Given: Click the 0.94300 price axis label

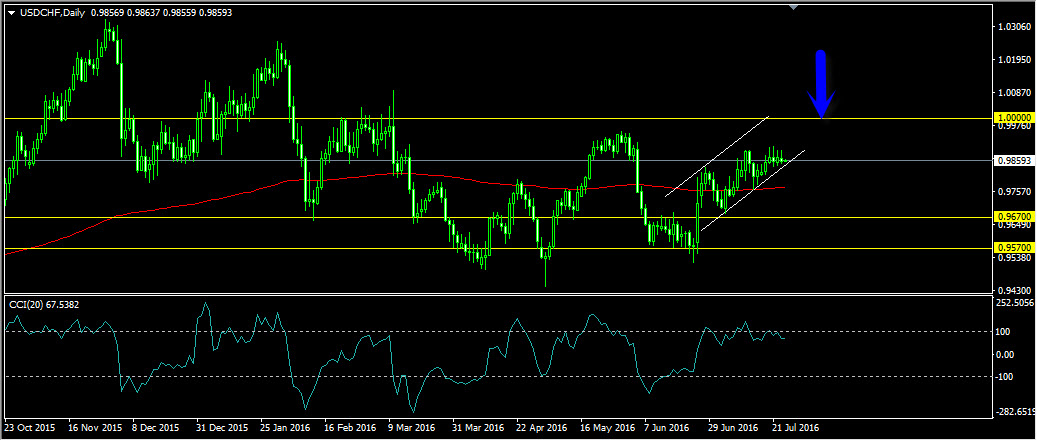Looking at the screenshot, I should (1014, 290).
